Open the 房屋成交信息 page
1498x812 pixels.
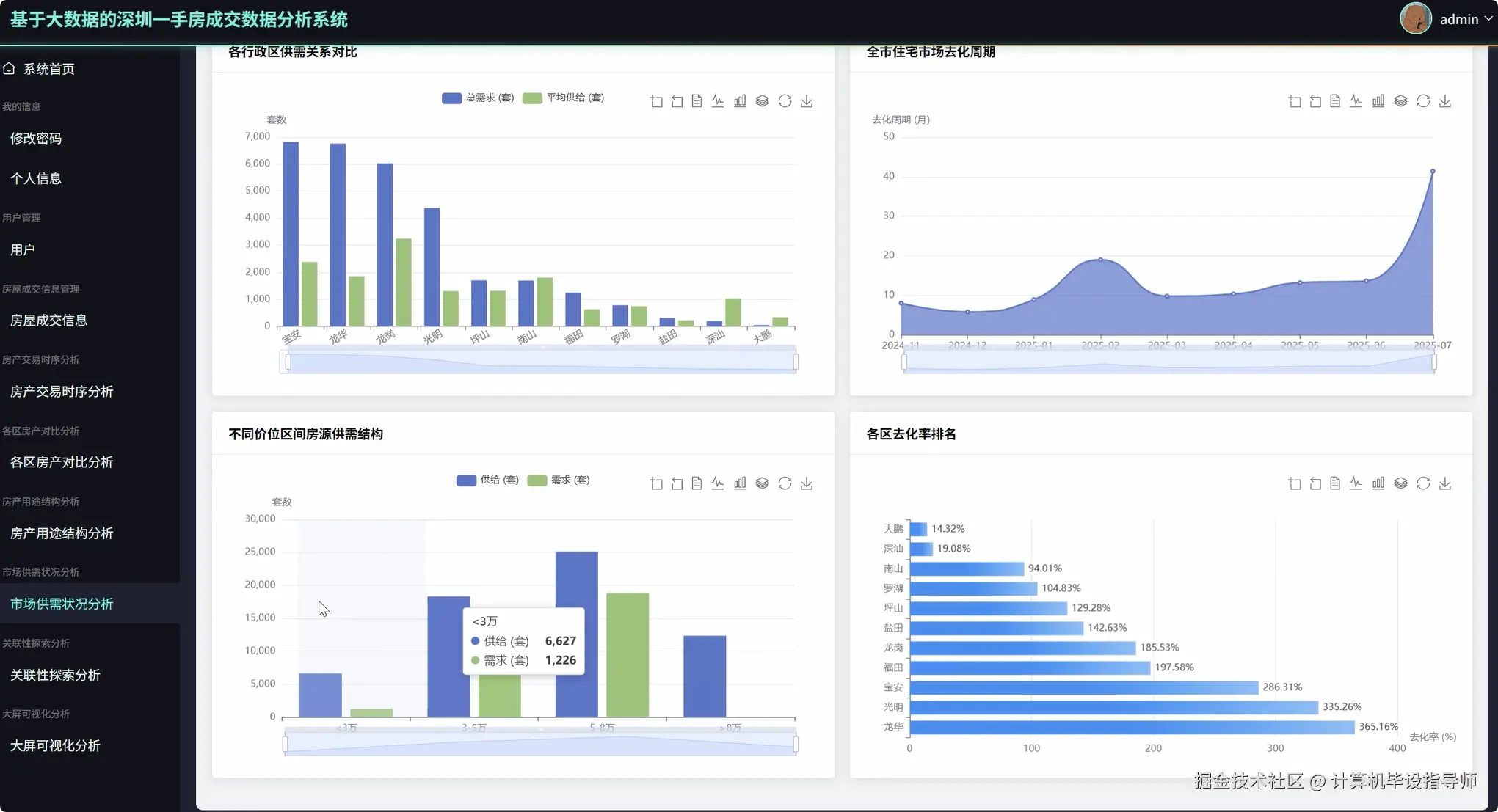click(48, 321)
